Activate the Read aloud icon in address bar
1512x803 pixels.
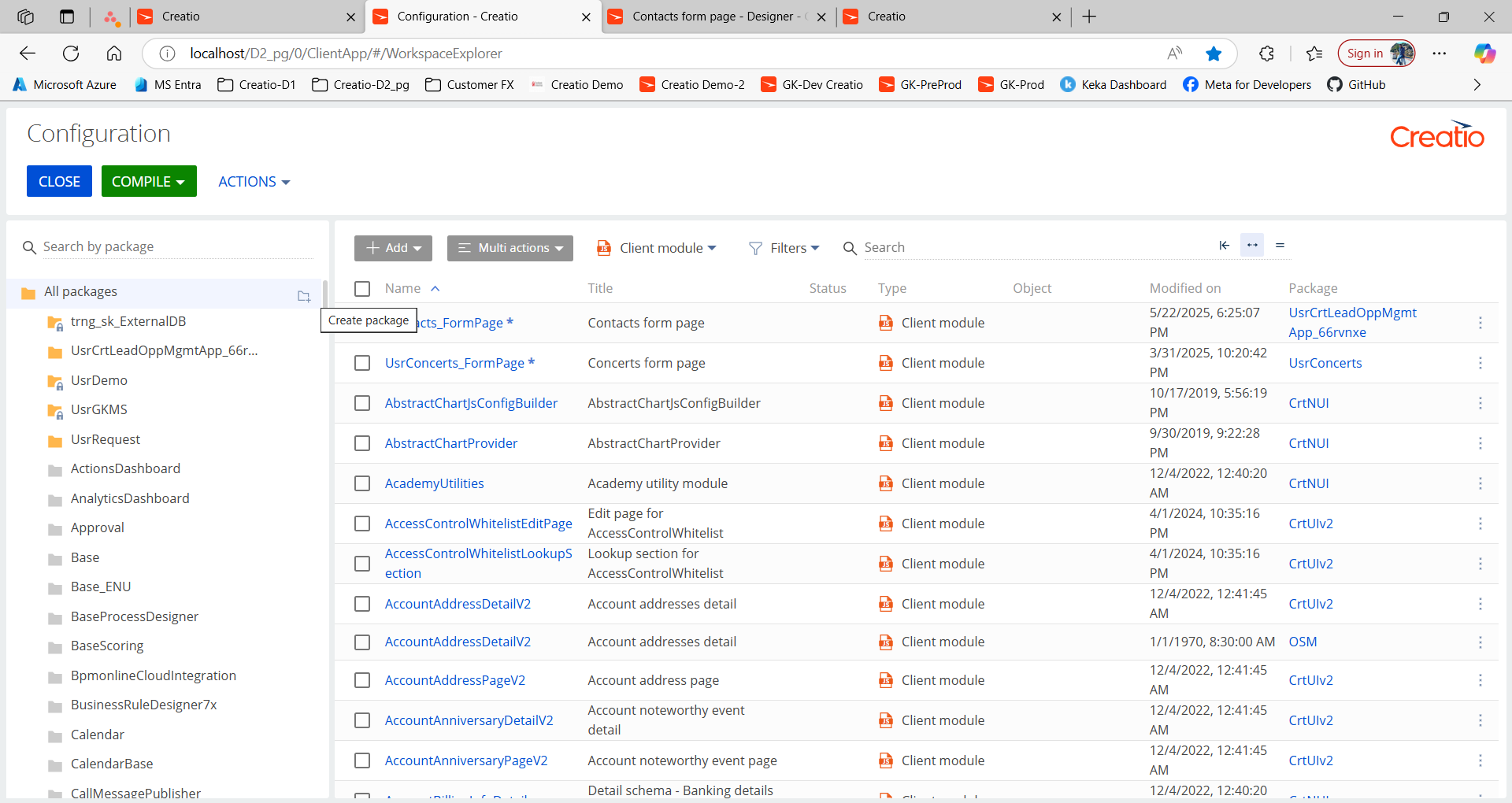coord(1175,54)
